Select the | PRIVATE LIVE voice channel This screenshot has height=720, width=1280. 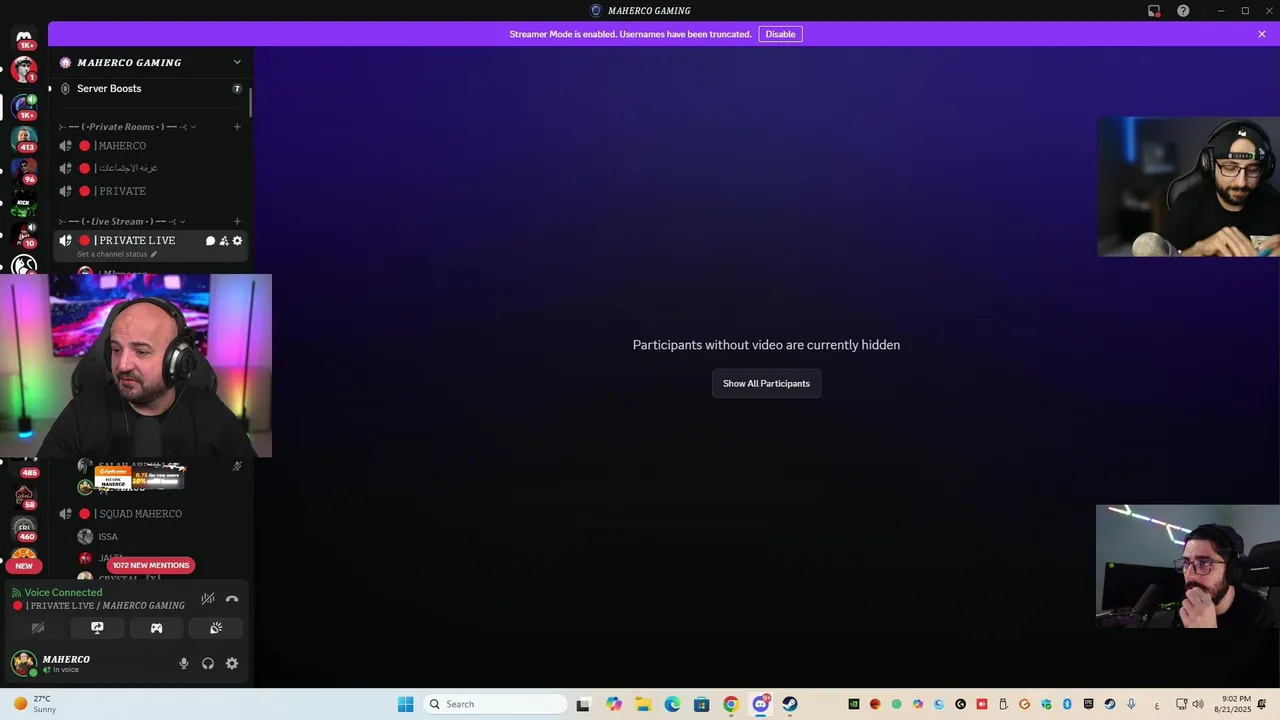coord(135,241)
